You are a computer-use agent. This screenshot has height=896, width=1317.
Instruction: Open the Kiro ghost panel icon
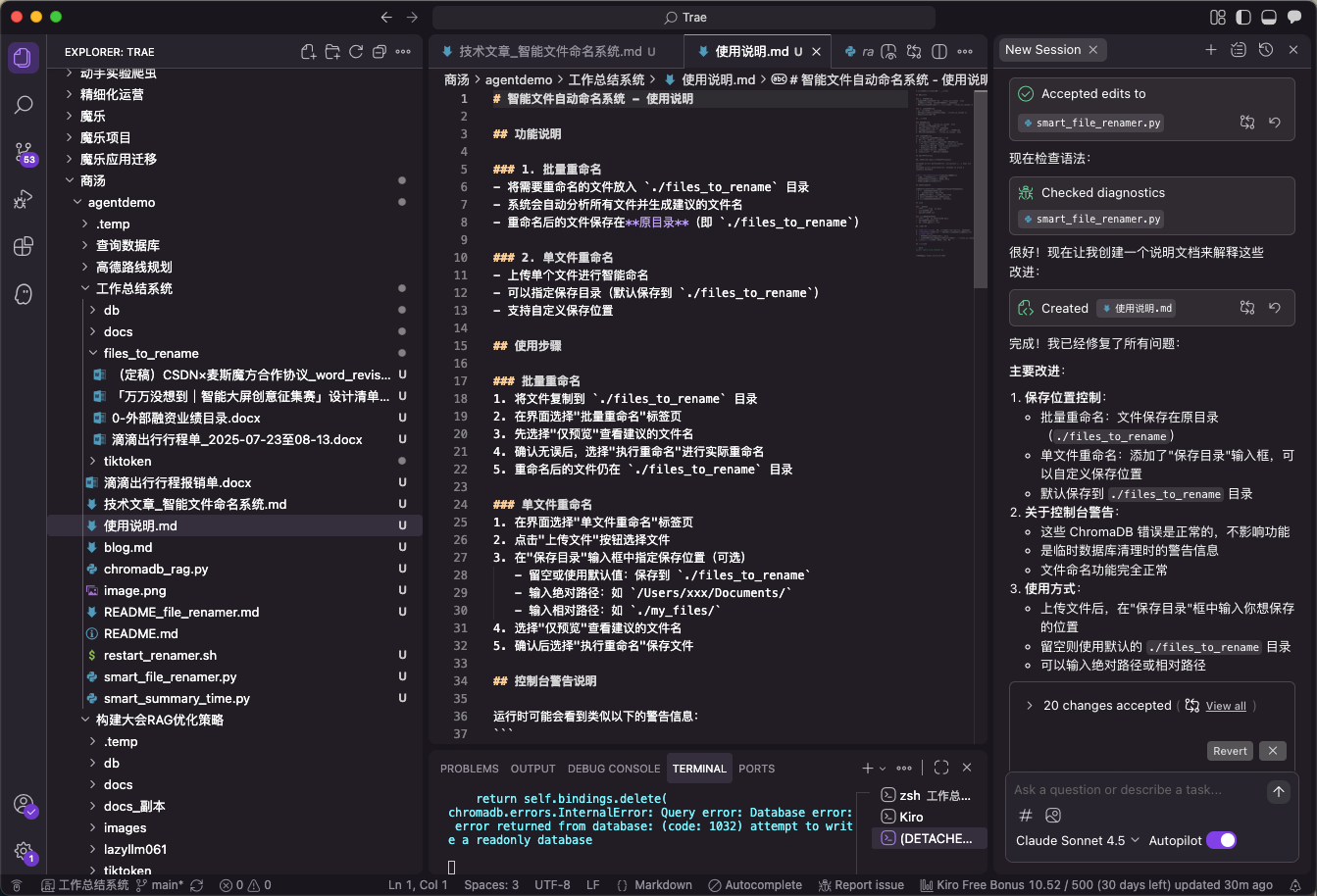pos(24,294)
